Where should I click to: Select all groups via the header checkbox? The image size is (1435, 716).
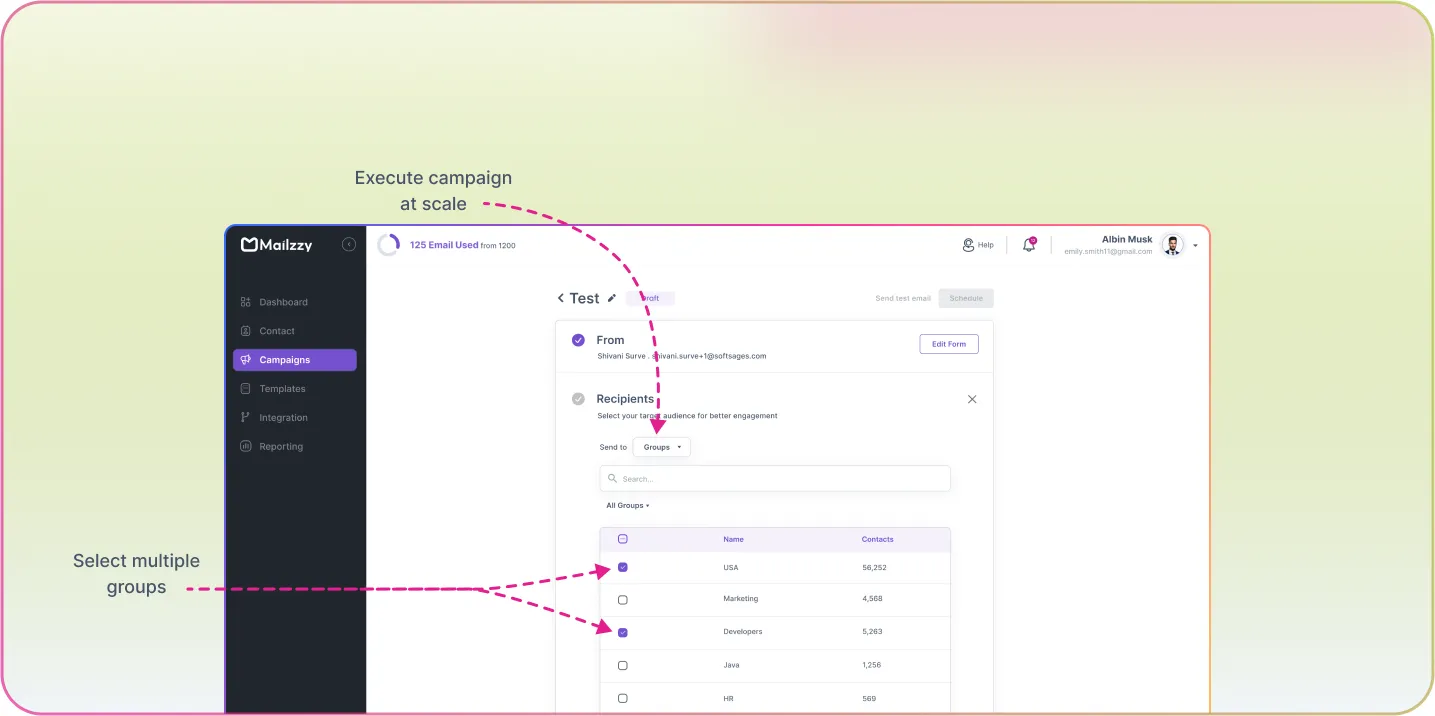[622, 538]
